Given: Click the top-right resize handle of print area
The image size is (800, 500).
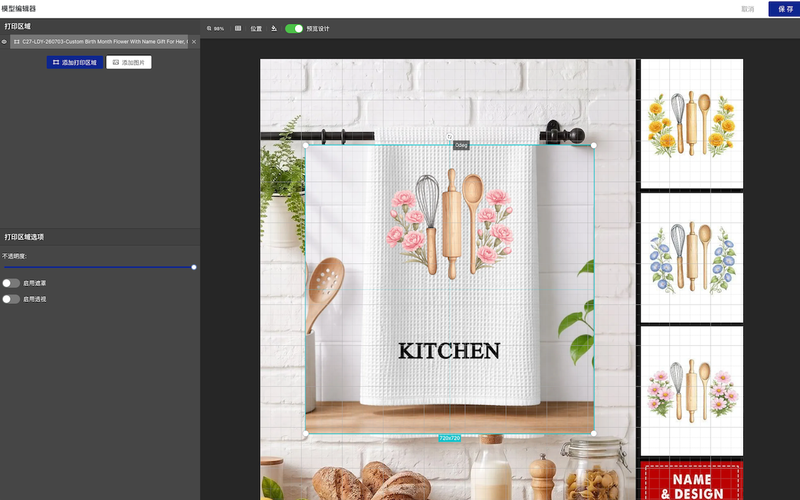Looking at the screenshot, I should click(x=593, y=145).
